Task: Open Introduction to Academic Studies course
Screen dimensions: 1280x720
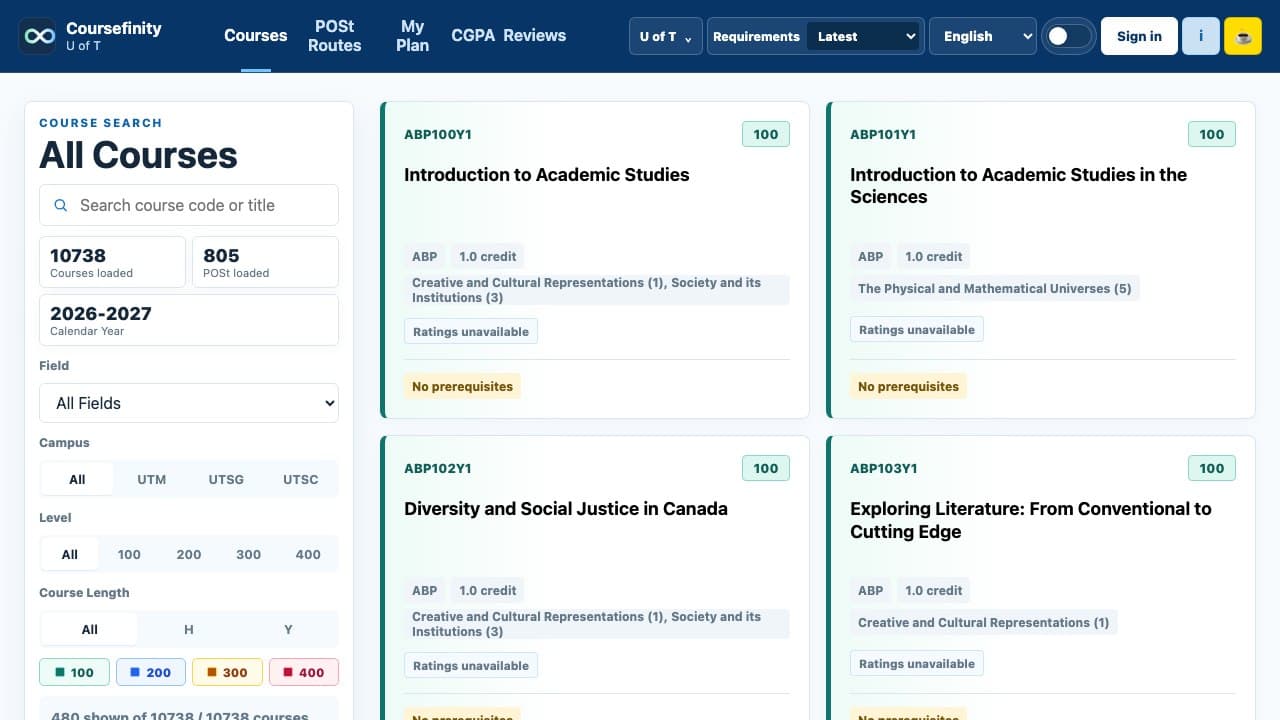Action: (547, 175)
